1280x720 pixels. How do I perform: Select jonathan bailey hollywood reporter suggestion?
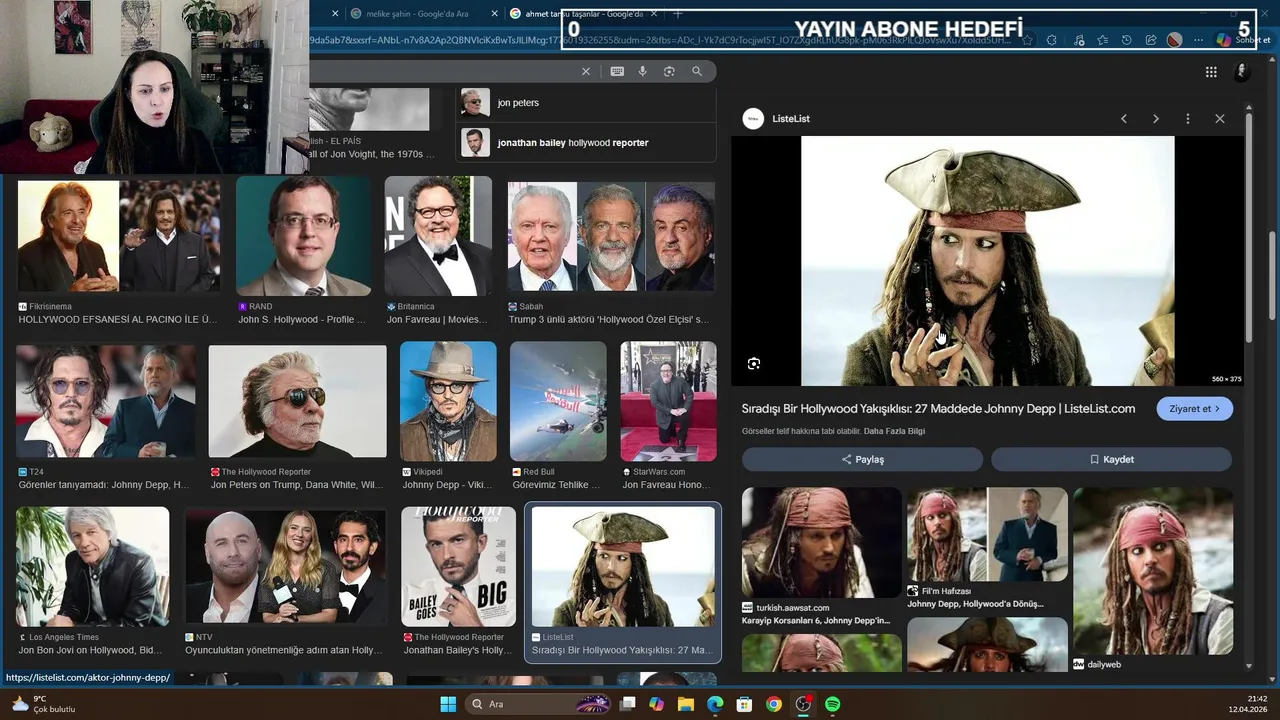click(586, 143)
